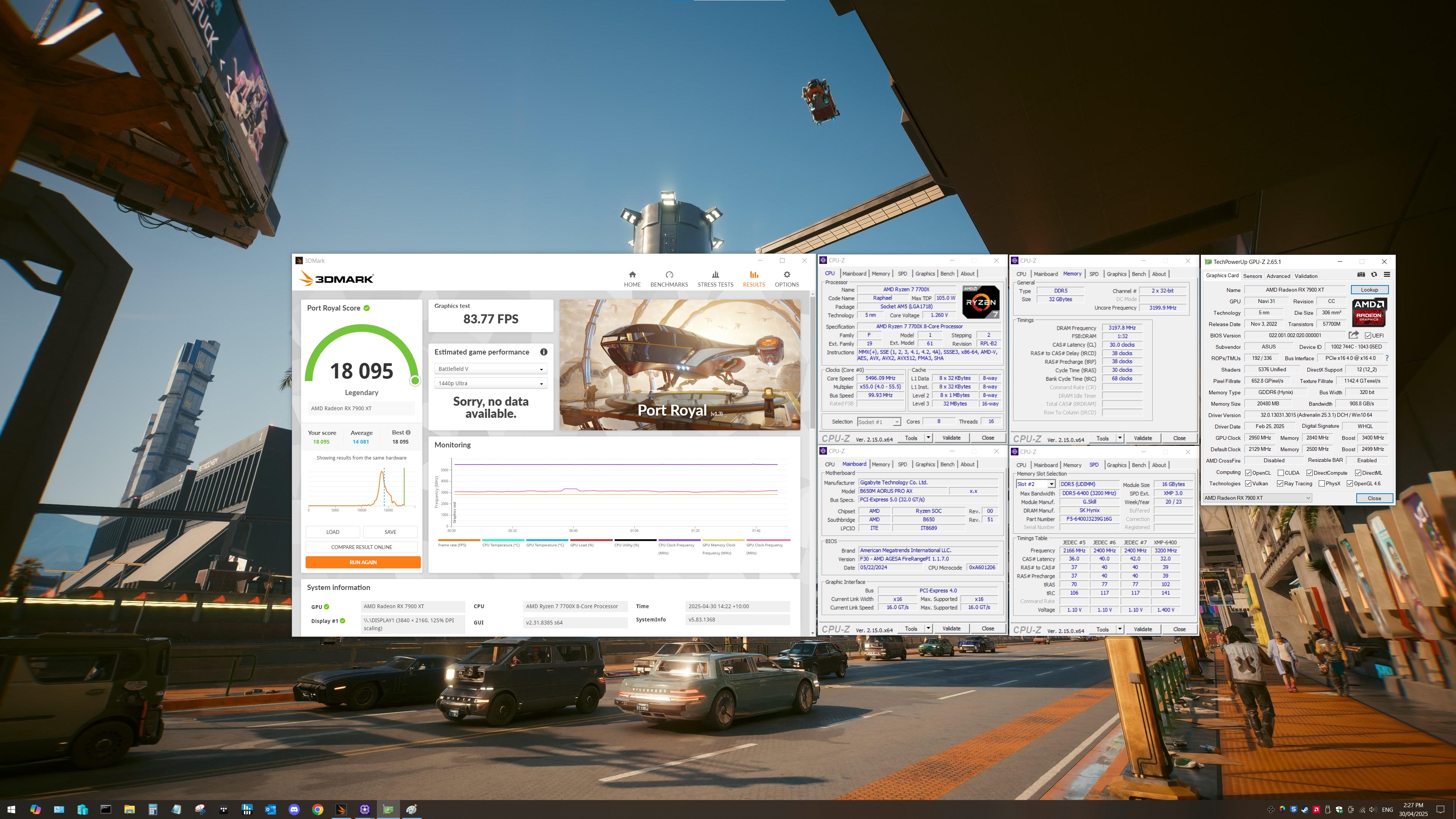Open the Sensors tab in GPU-Z
The height and width of the screenshot is (819, 1456).
[x=1252, y=276]
